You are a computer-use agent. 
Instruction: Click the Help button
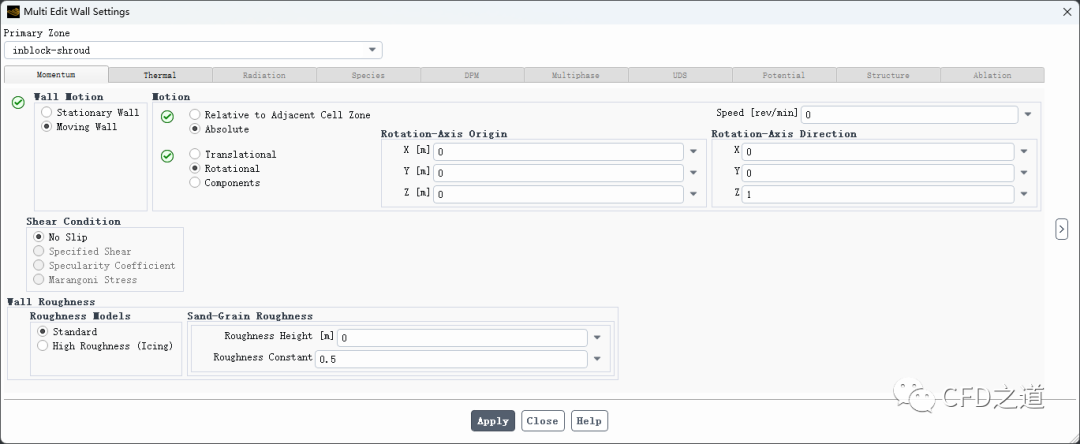[589, 421]
